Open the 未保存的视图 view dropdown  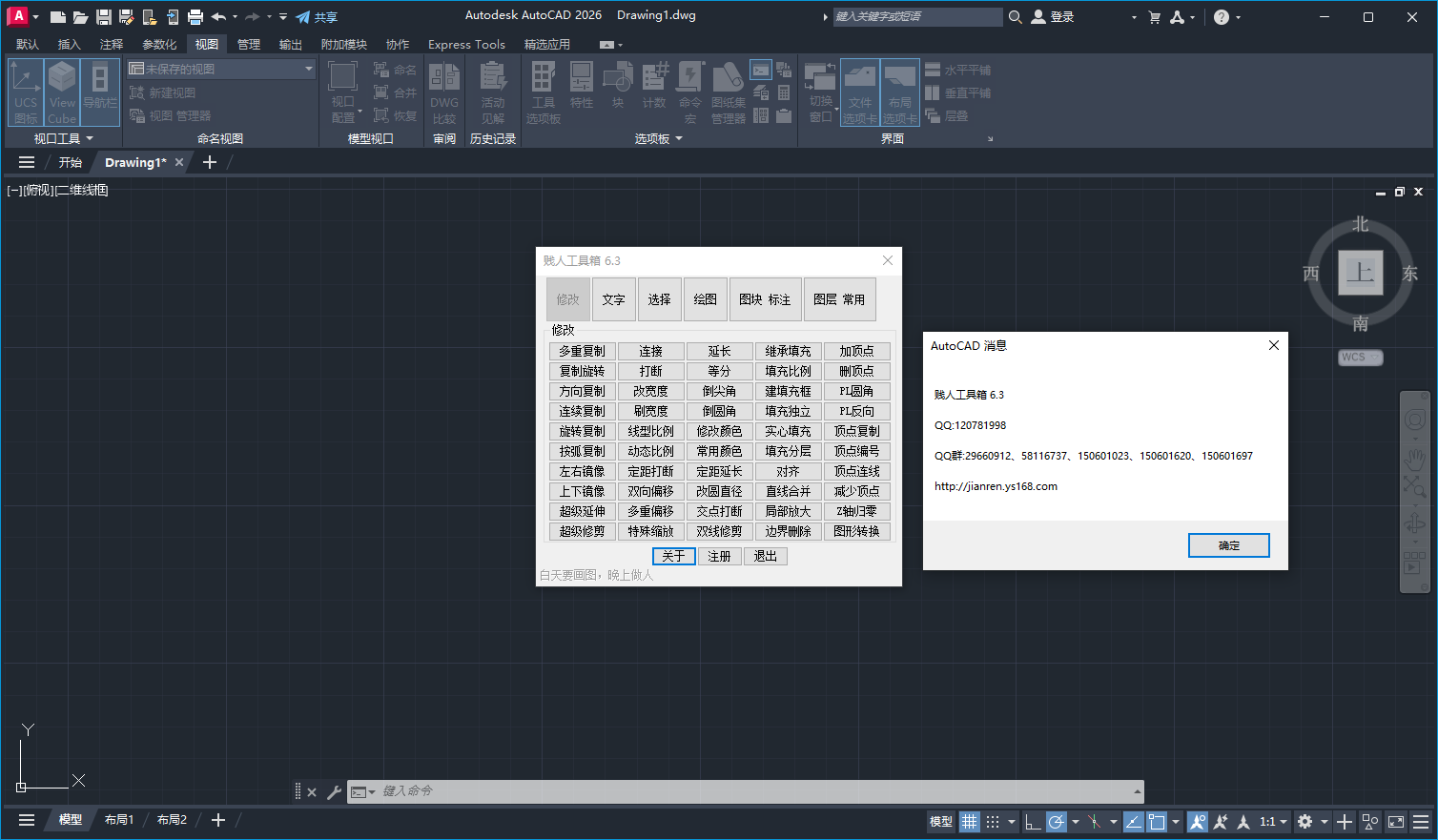(220, 69)
